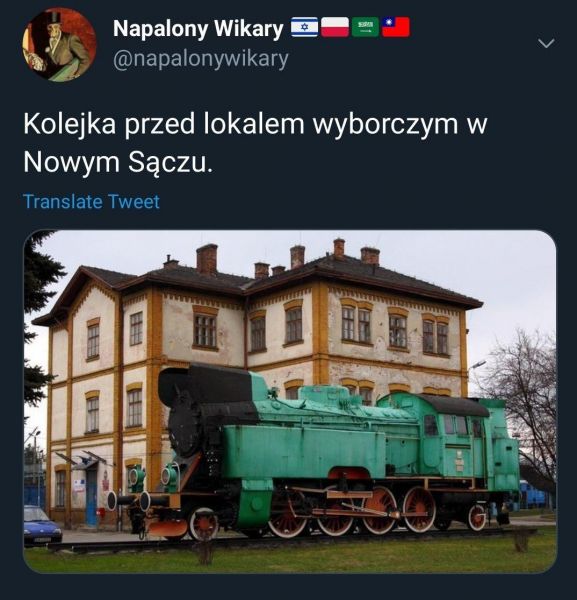Click the Poland flag emoji
The height and width of the screenshot is (600, 577).
335,27
